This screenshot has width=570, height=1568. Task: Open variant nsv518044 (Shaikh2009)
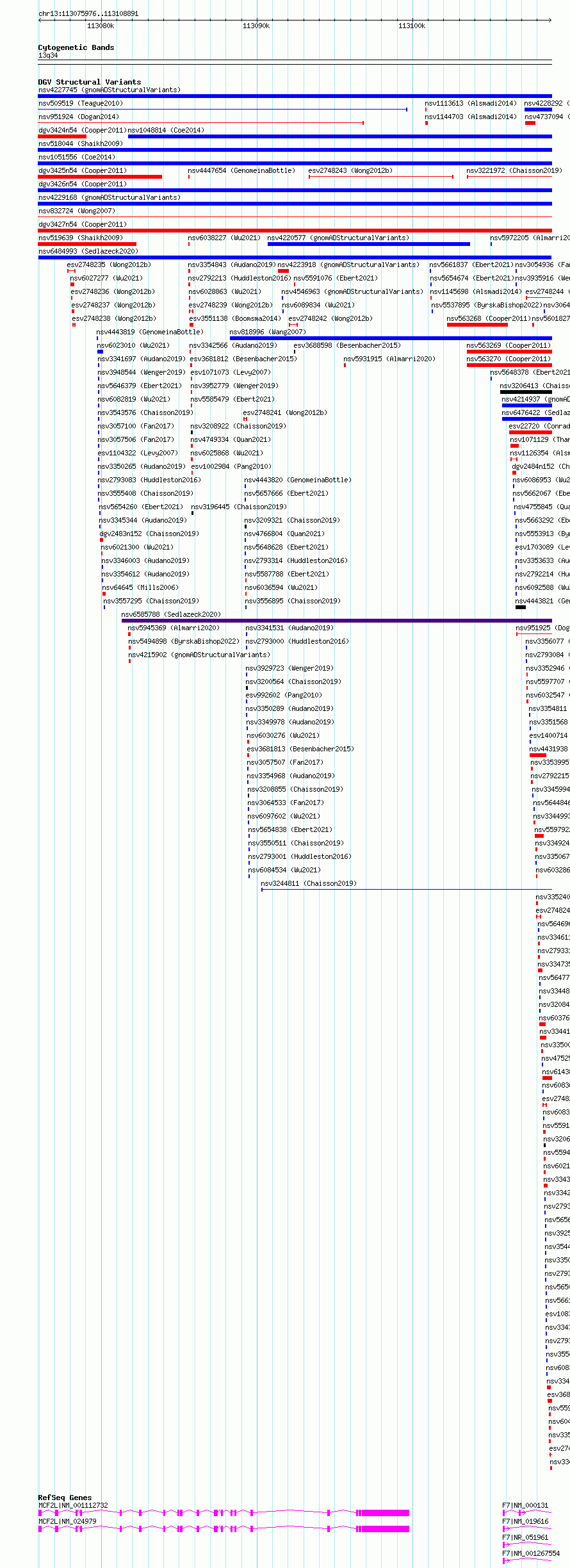pyautogui.click(x=81, y=143)
